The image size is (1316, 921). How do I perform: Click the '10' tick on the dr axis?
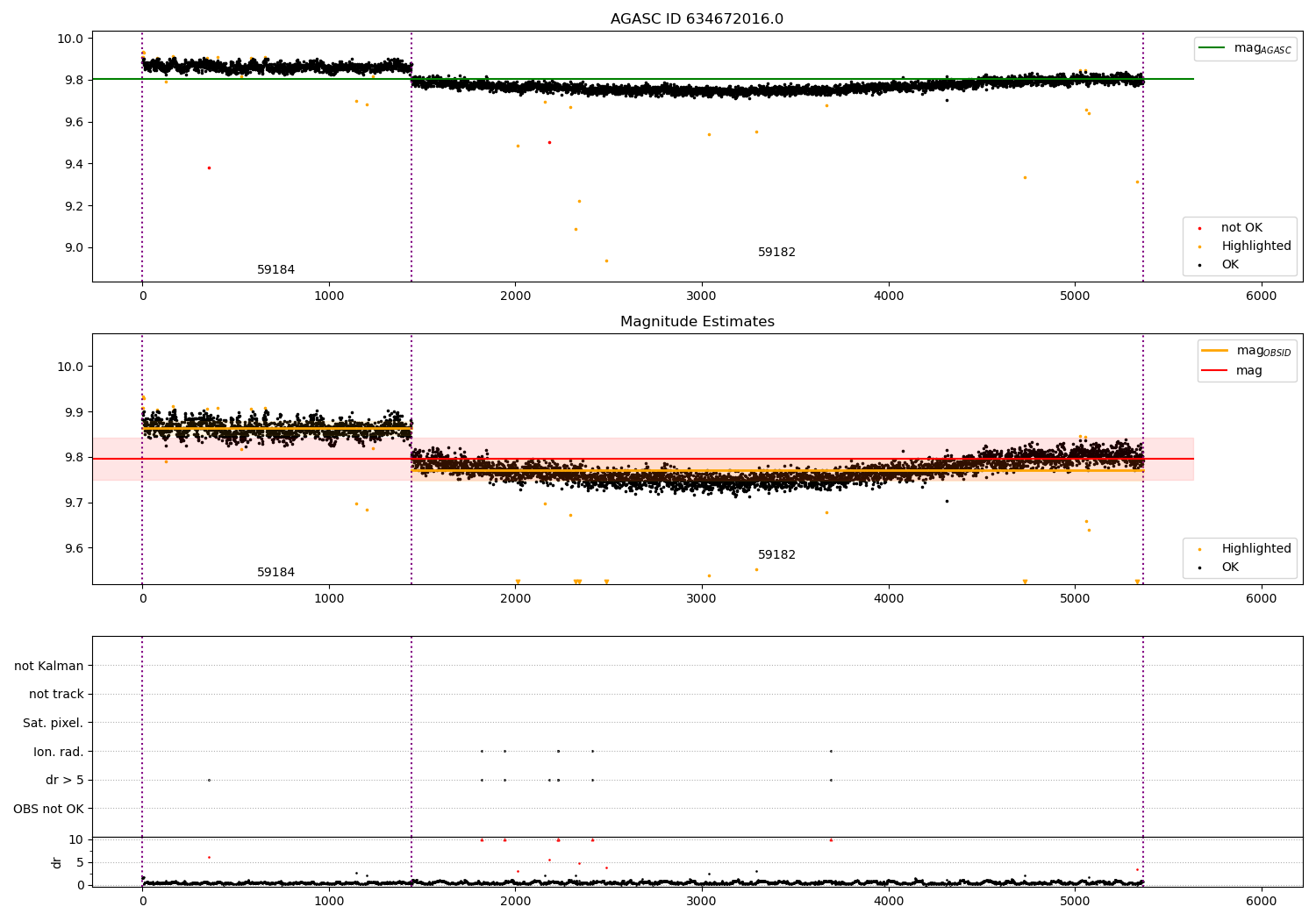(x=75, y=839)
